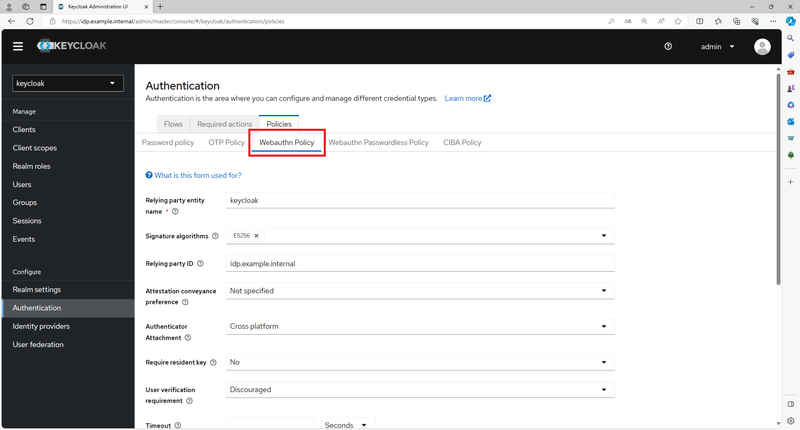Viewport: 800px width, 430px height.
Task: Click the browser back arrow
Action: 12,21
